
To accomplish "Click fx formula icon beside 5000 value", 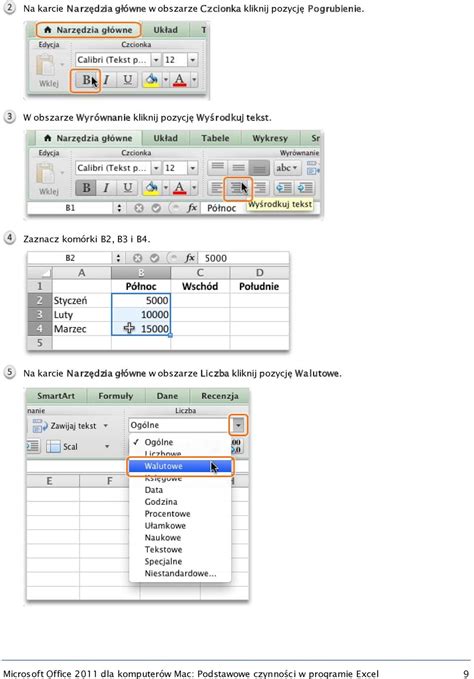I will (190, 259).
